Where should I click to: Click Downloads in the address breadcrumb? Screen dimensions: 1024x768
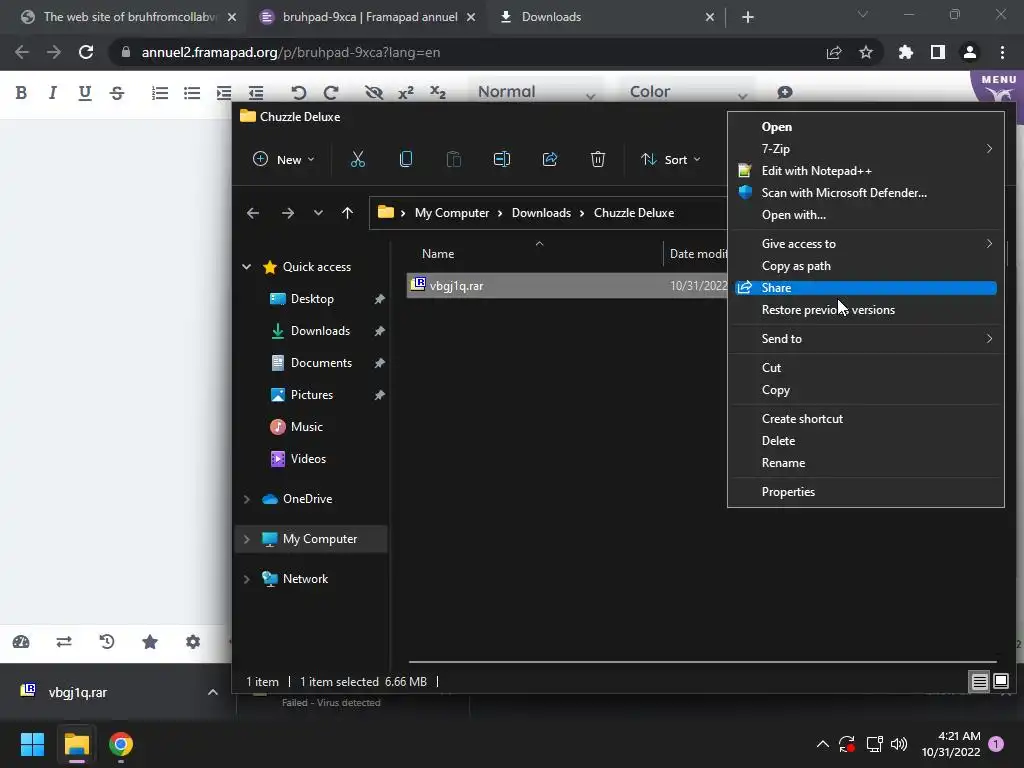point(541,213)
